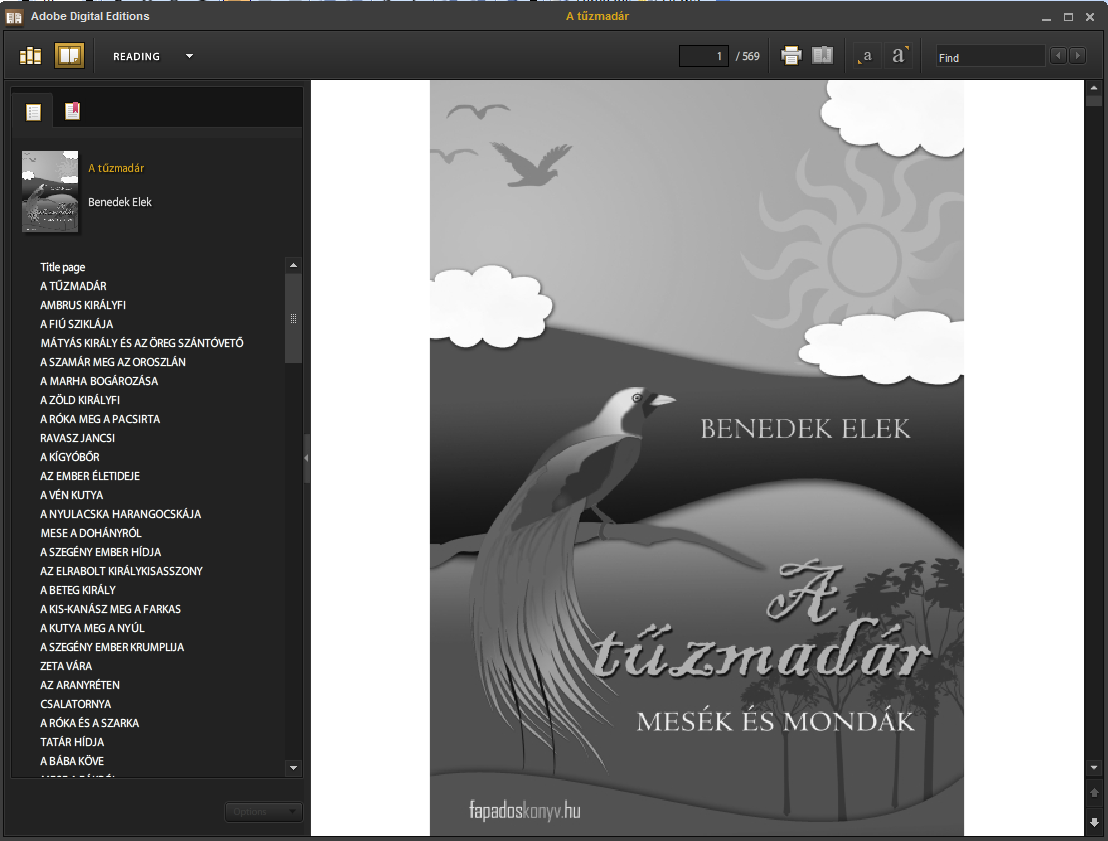Open chapter 'AMBRUS KIRÁLYFI'

83,305
